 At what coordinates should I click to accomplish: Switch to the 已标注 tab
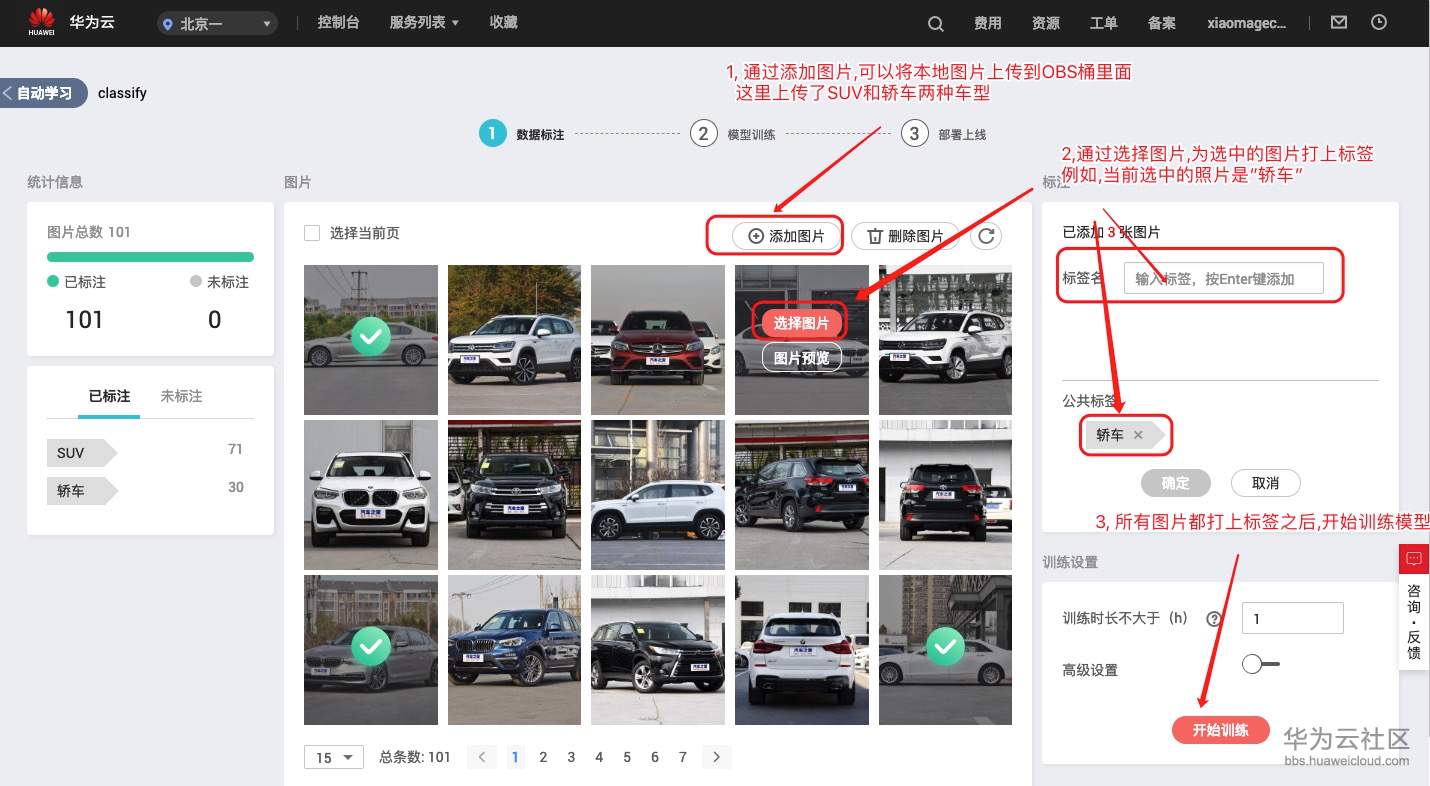coord(110,396)
